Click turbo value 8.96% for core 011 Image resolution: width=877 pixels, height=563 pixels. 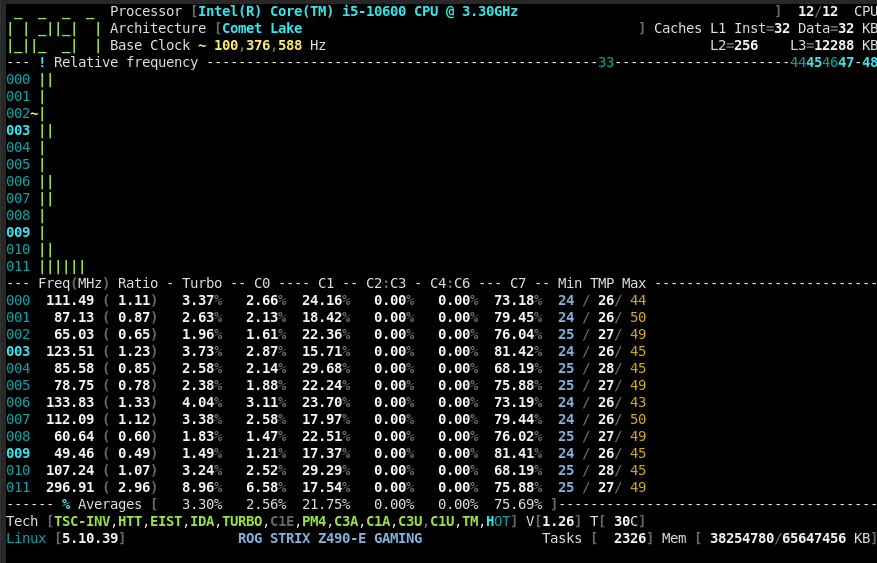coord(202,487)
